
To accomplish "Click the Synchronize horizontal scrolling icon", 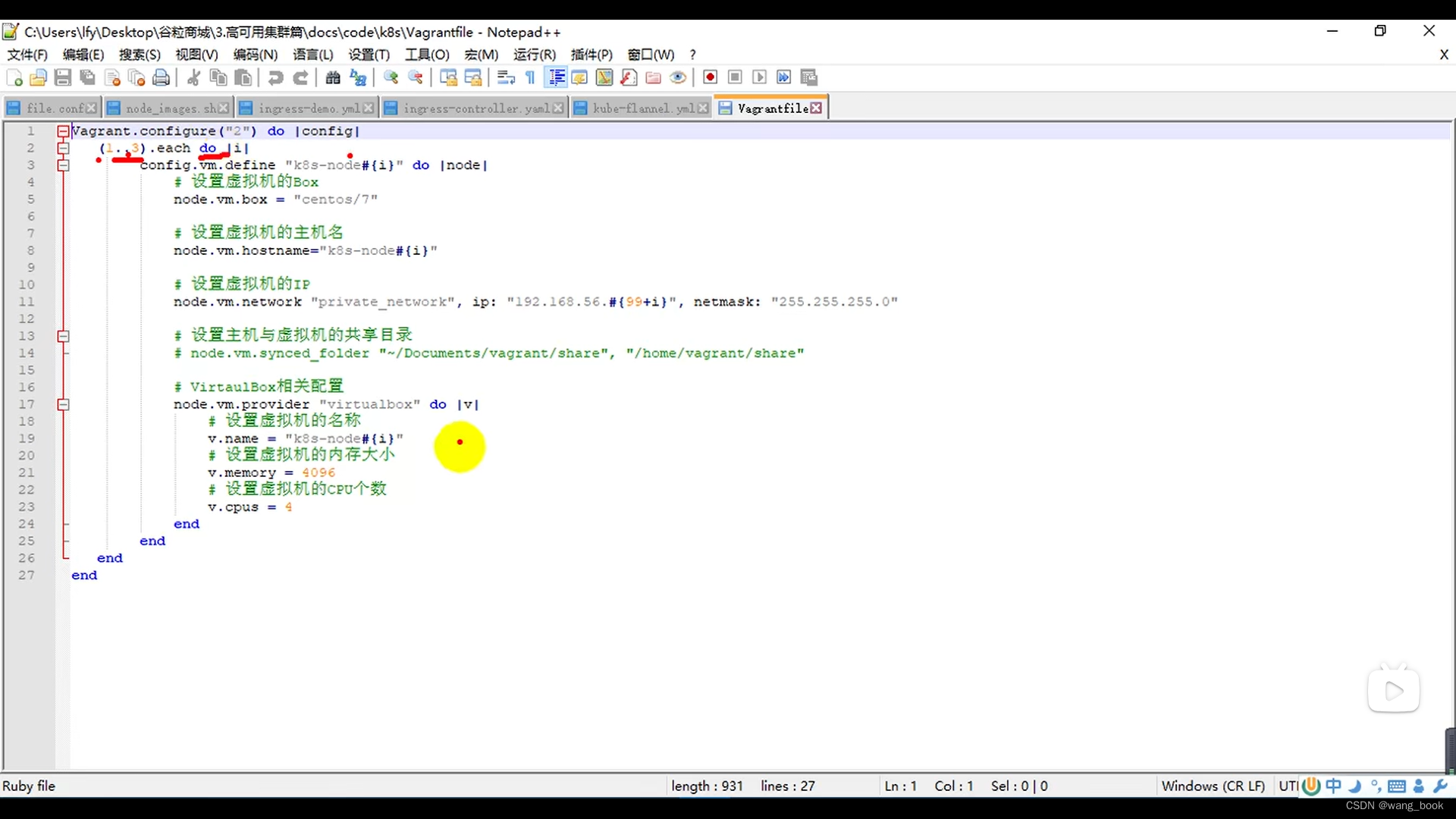I will (x=473, y=77).
